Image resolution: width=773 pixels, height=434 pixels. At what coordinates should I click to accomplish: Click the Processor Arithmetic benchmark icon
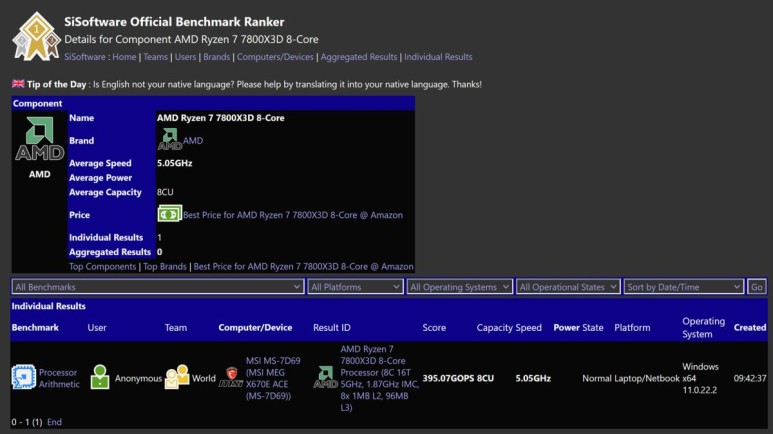(x=24, y=378)
